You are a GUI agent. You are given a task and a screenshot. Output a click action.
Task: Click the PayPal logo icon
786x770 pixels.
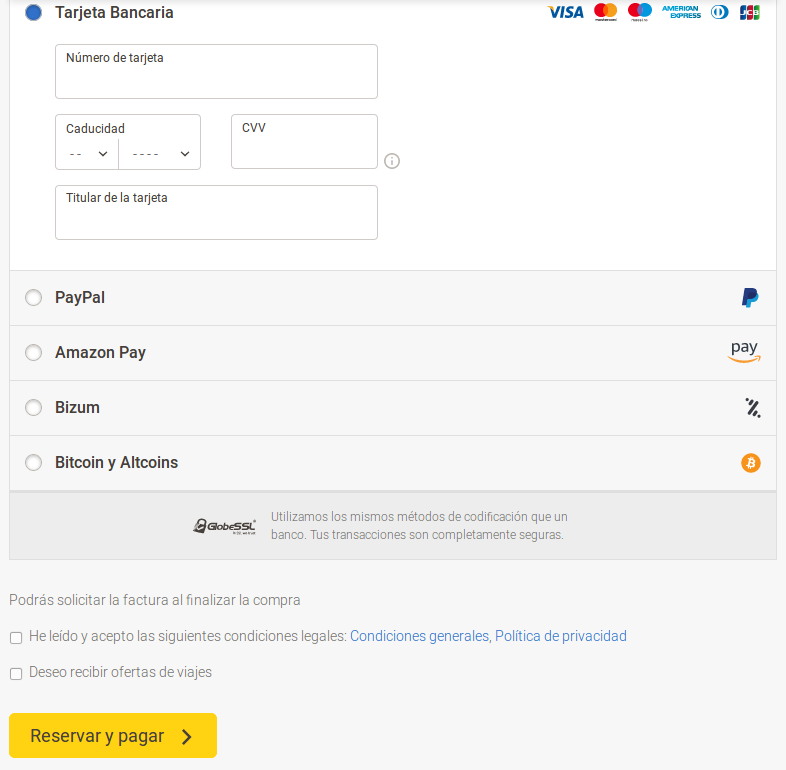(x=750, y=298)
